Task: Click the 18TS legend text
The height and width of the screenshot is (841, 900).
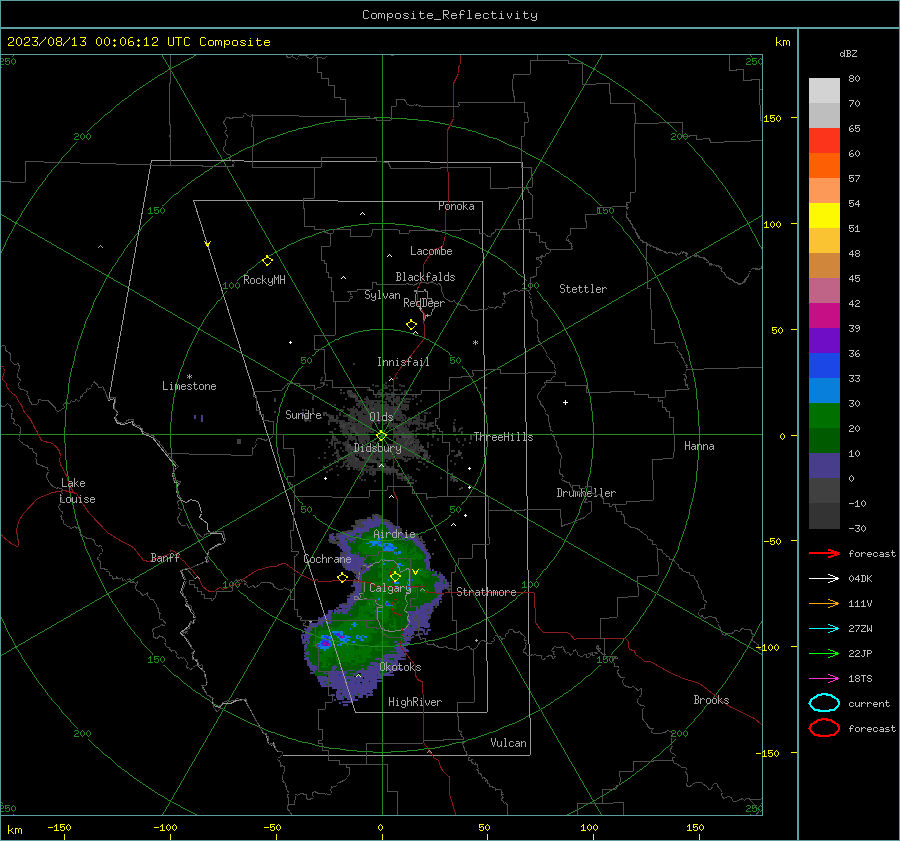Action: (x=860, y=679)
